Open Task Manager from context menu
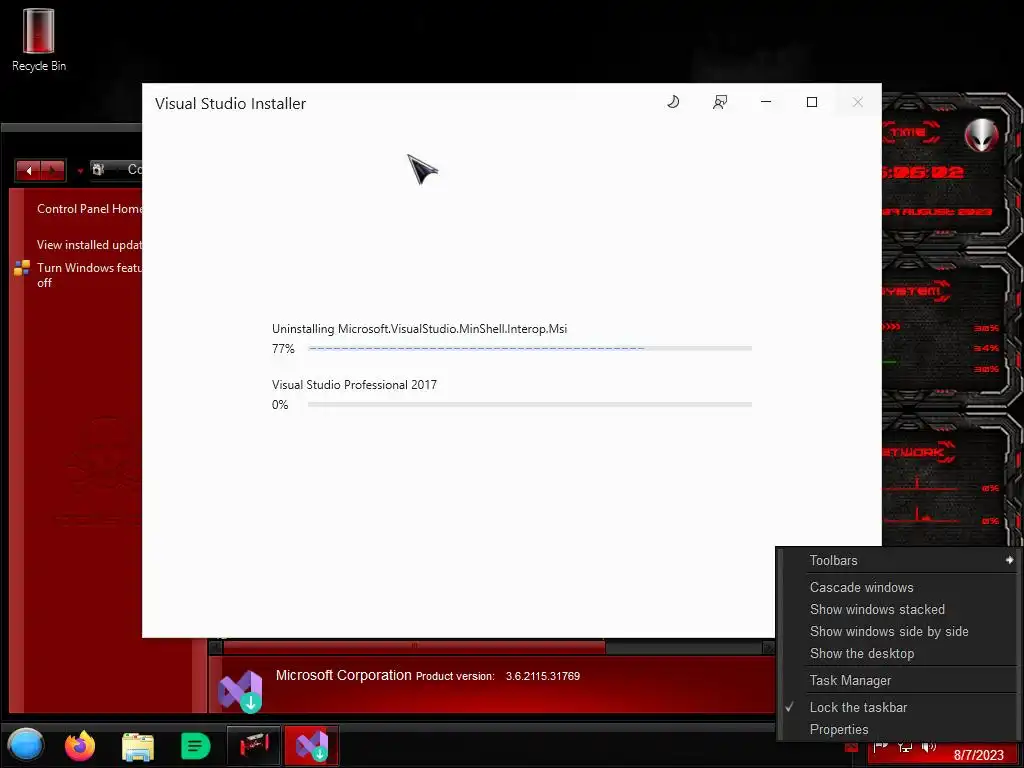The width and height of the screenshot is (1024, 768). click(850, 680)
